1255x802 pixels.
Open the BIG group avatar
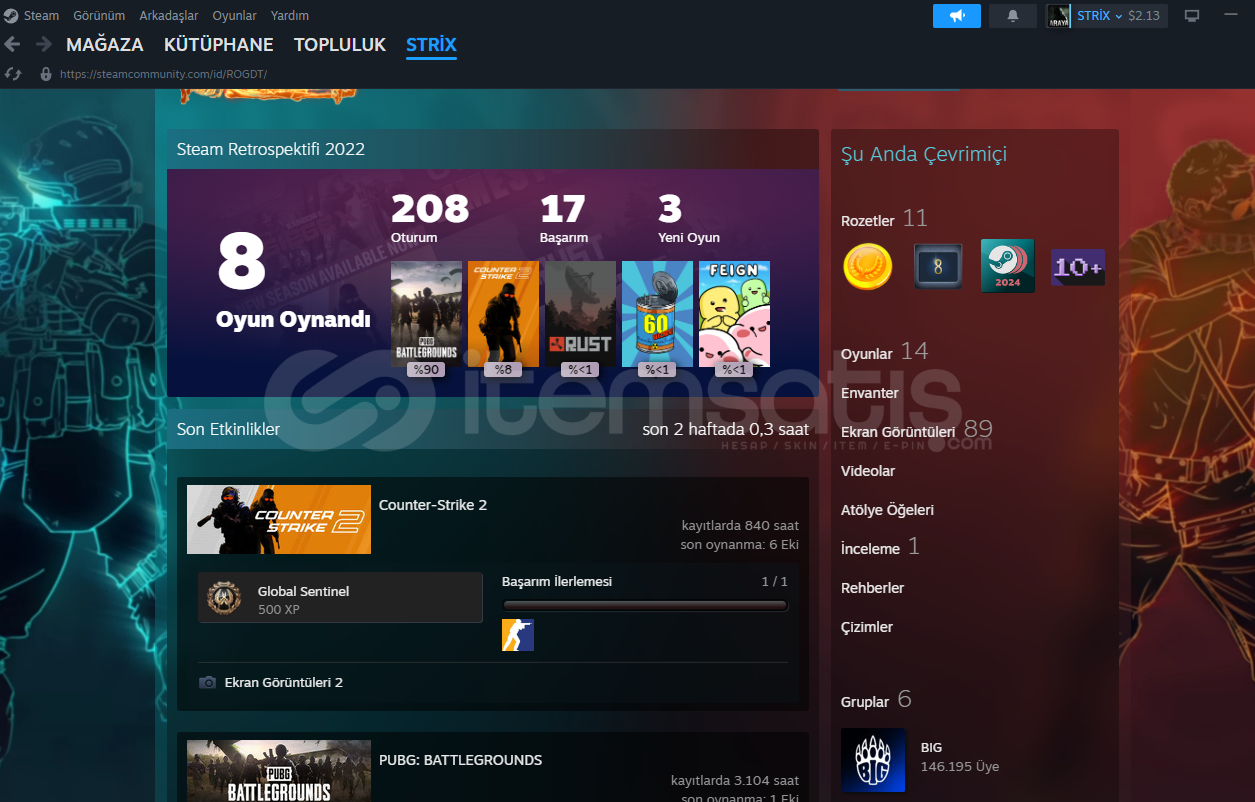[873, 760]
